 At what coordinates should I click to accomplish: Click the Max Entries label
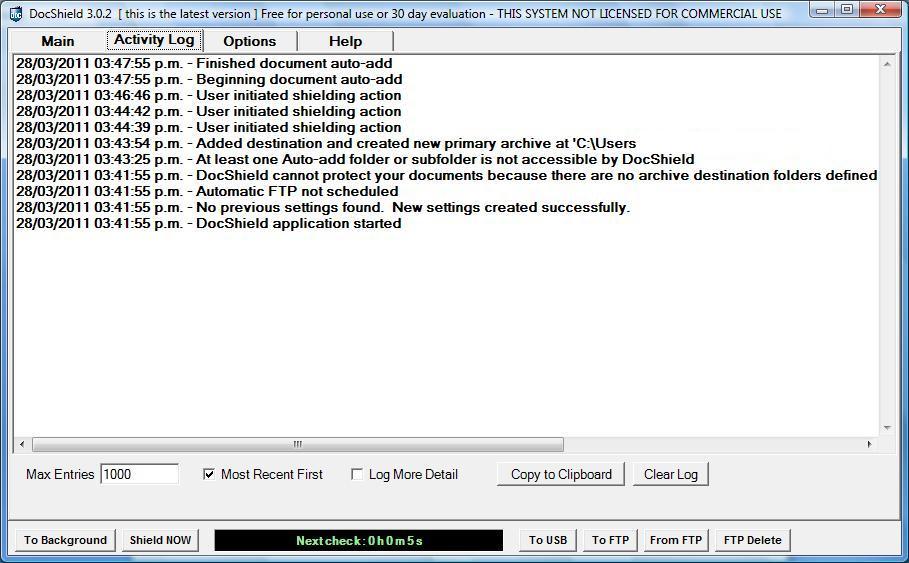tap(60, 474)
